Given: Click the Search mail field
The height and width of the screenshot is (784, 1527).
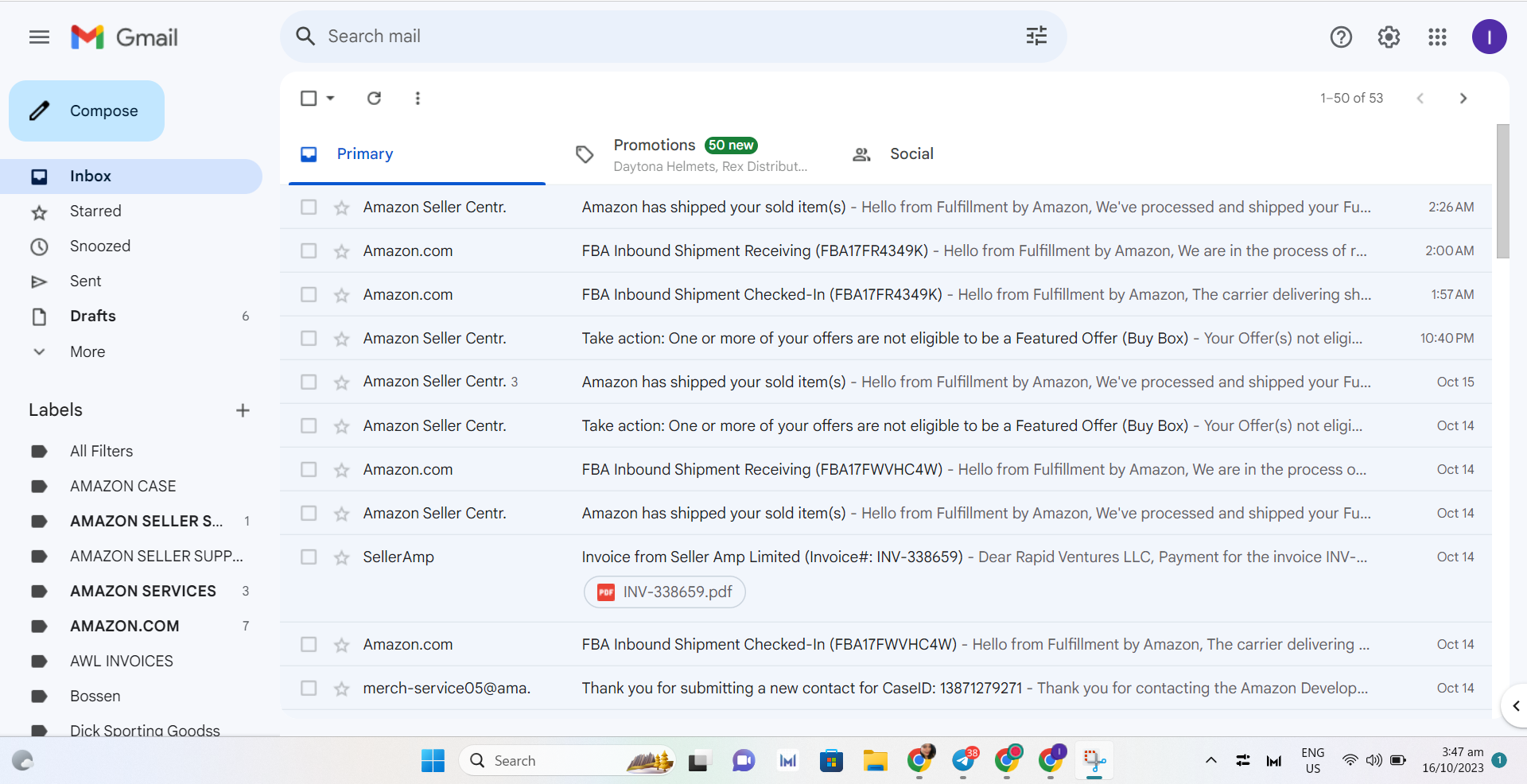Looking at the screenshot, I should (x=673, y=37).
